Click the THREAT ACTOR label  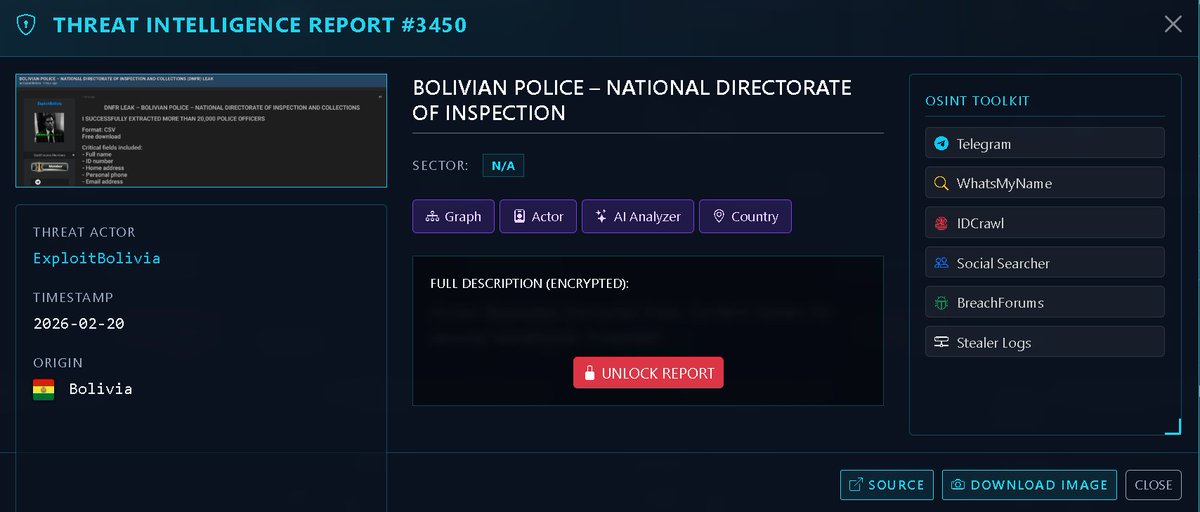pyautogui.click(x=84, y=232)
